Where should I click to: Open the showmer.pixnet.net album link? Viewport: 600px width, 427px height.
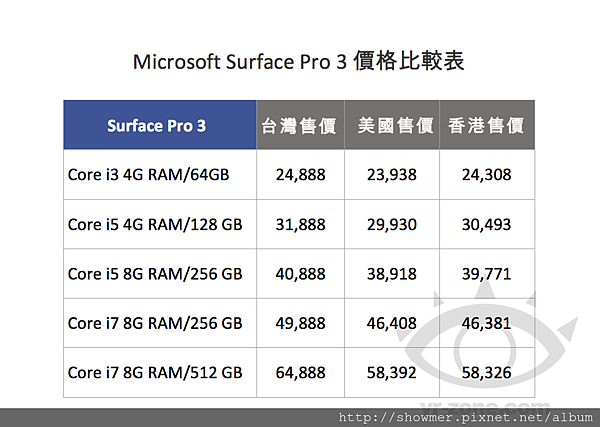click(465, 417)
